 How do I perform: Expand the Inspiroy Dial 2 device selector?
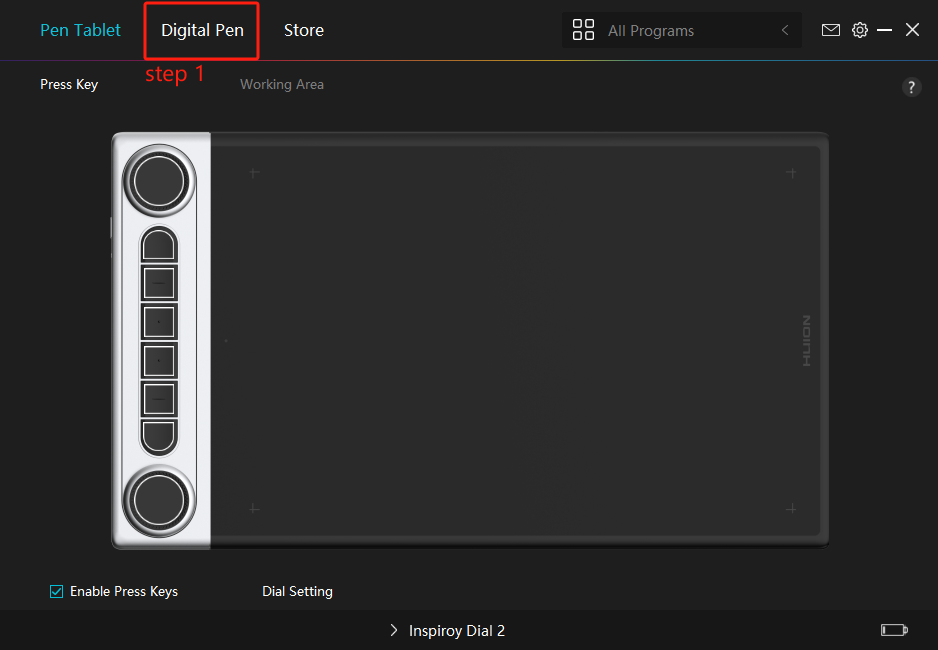coord(447,631)
